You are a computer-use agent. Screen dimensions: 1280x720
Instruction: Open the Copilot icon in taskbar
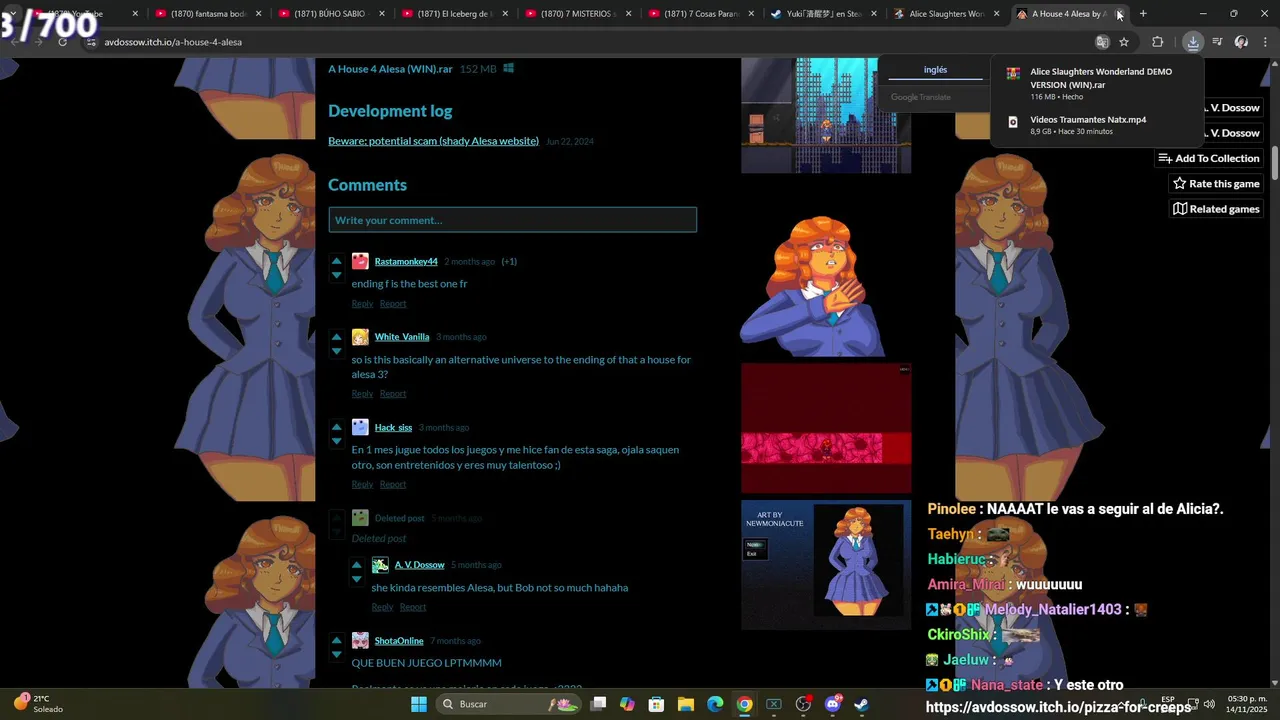coord(627,704)
